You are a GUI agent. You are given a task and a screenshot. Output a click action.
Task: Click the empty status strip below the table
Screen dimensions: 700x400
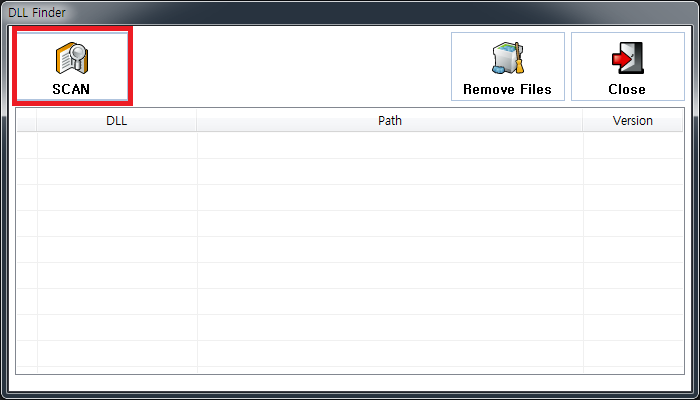coord(350,382)
